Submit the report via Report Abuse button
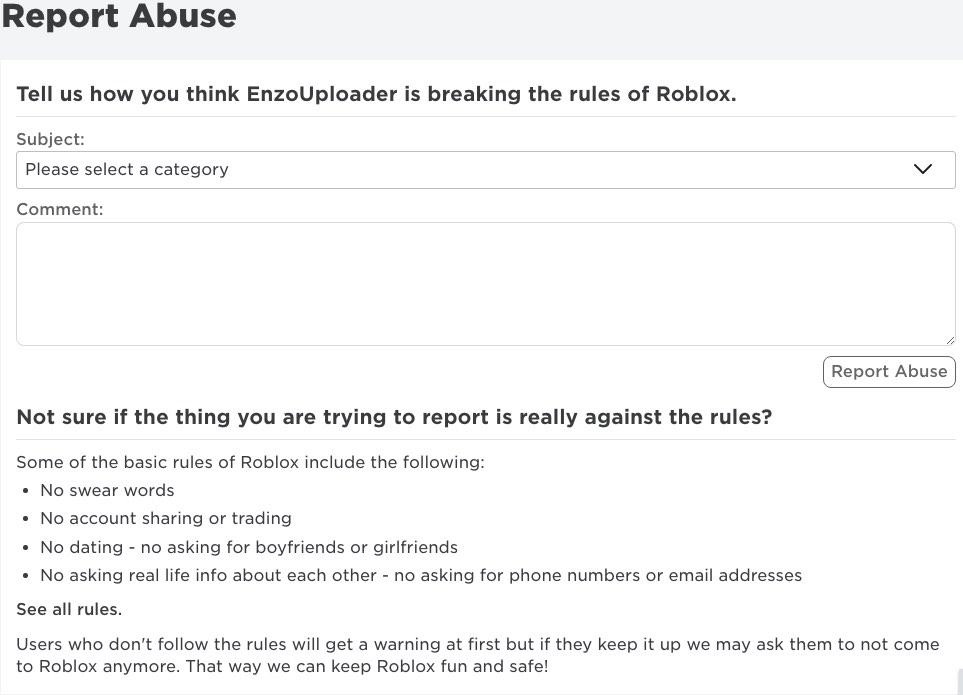The width and height of the screenshot is (963, 695). (x=888, y=371)
